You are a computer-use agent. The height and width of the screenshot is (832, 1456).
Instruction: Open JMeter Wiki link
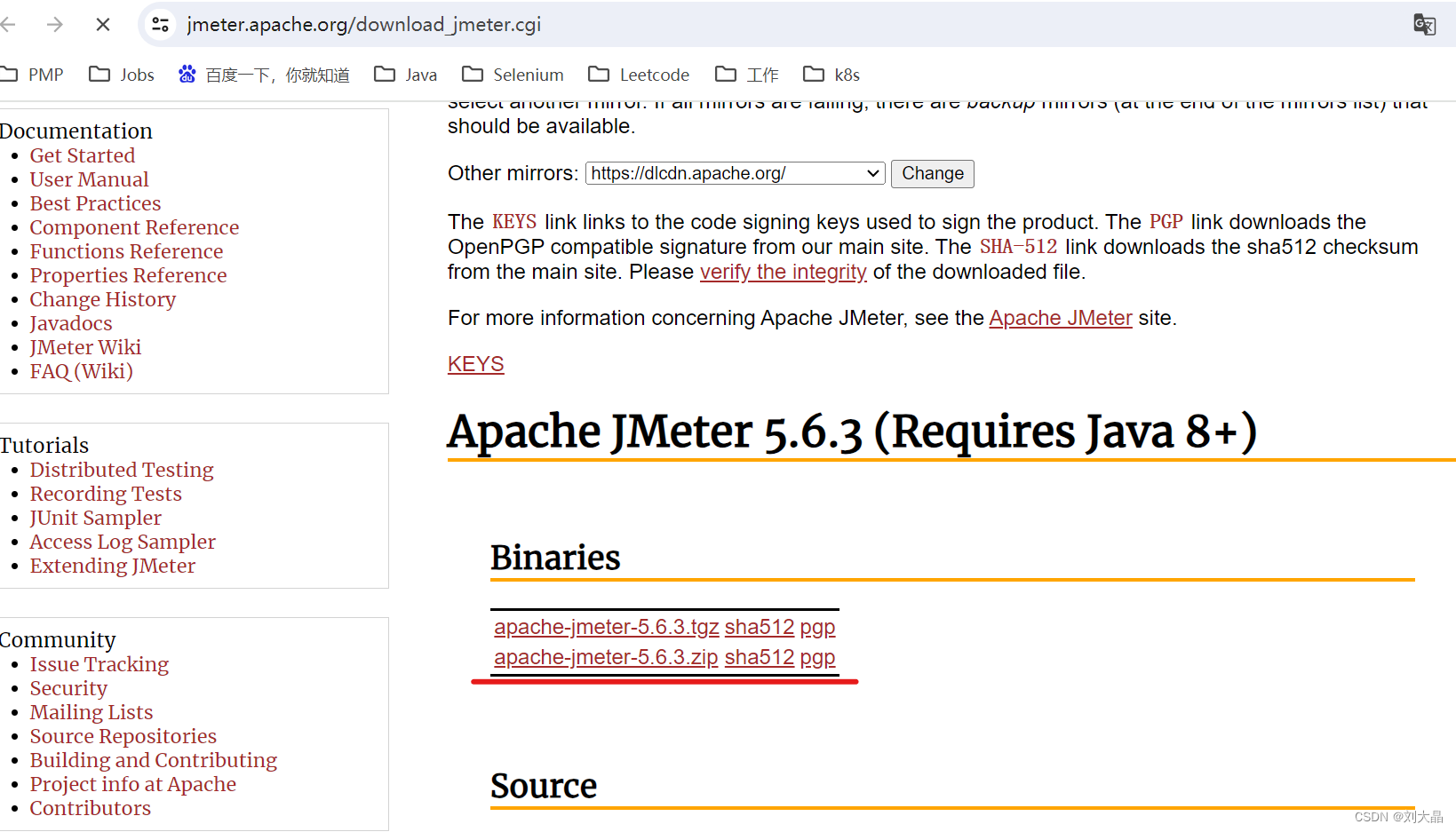click(x=85, y=347)
